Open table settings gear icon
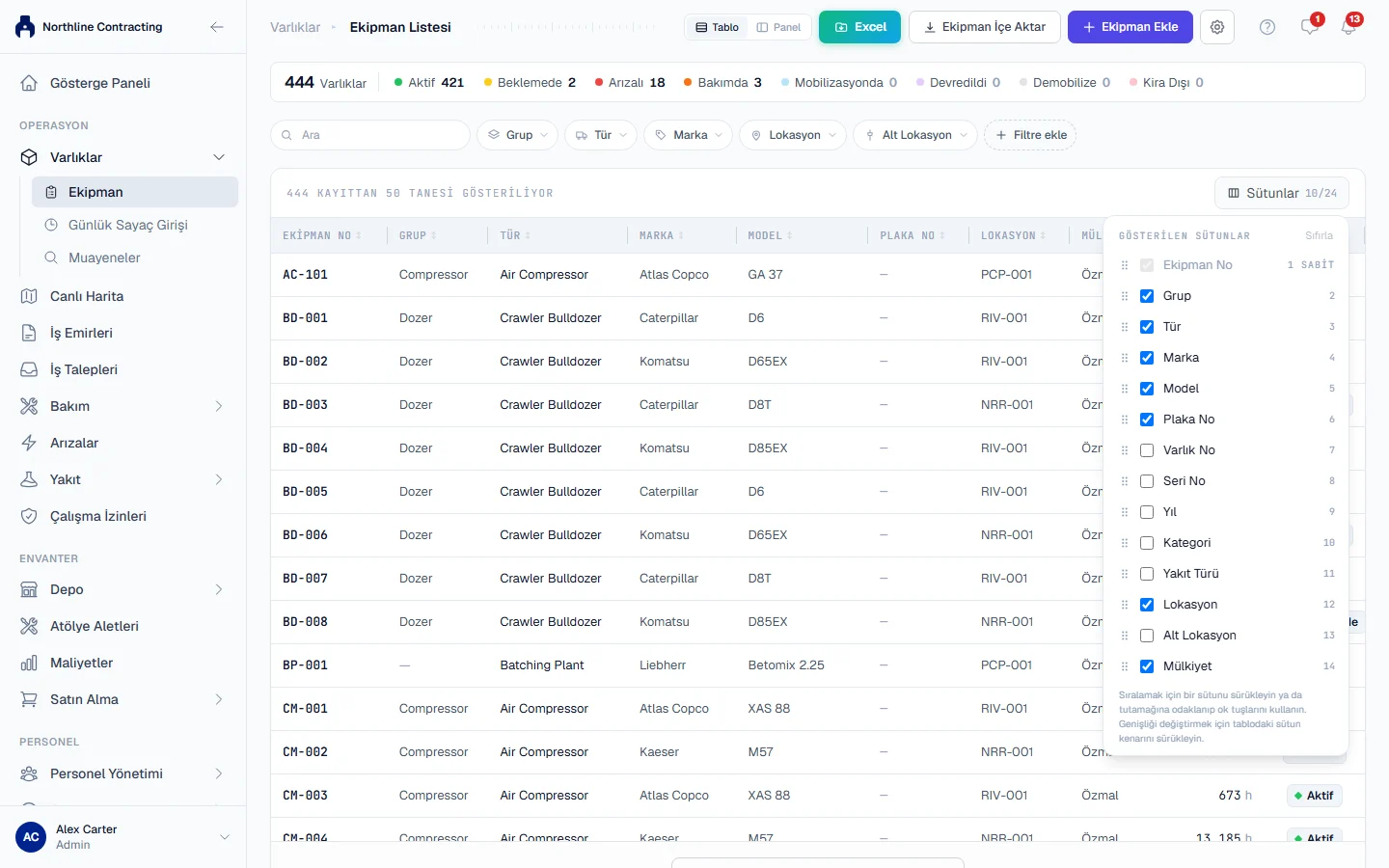1389x868 pixels. coord(1217,27)
